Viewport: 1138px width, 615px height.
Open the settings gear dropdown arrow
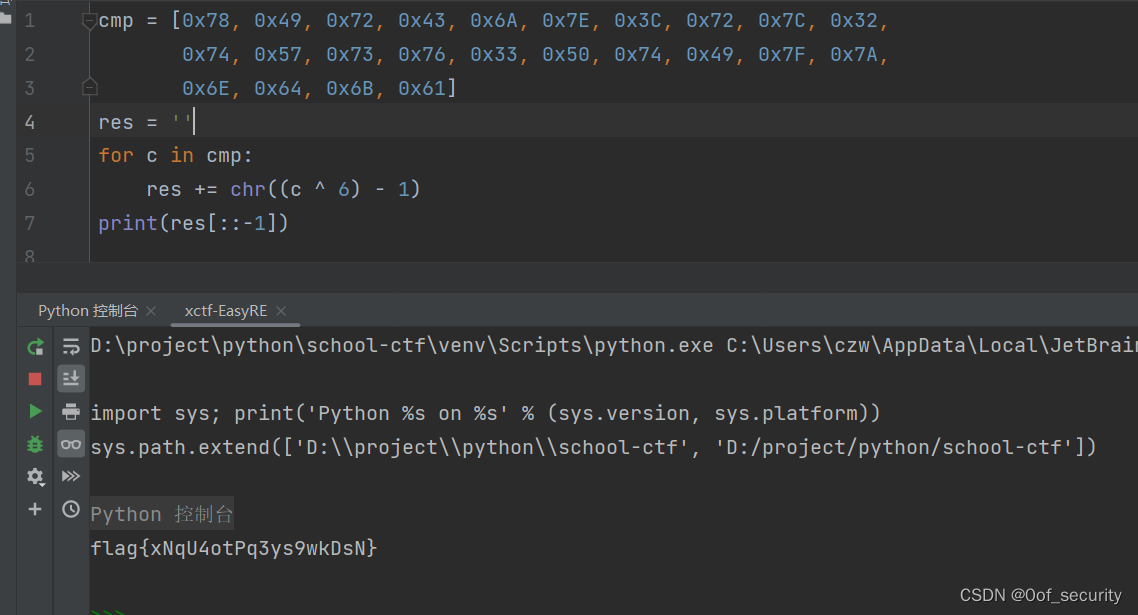tap(43, 484)
